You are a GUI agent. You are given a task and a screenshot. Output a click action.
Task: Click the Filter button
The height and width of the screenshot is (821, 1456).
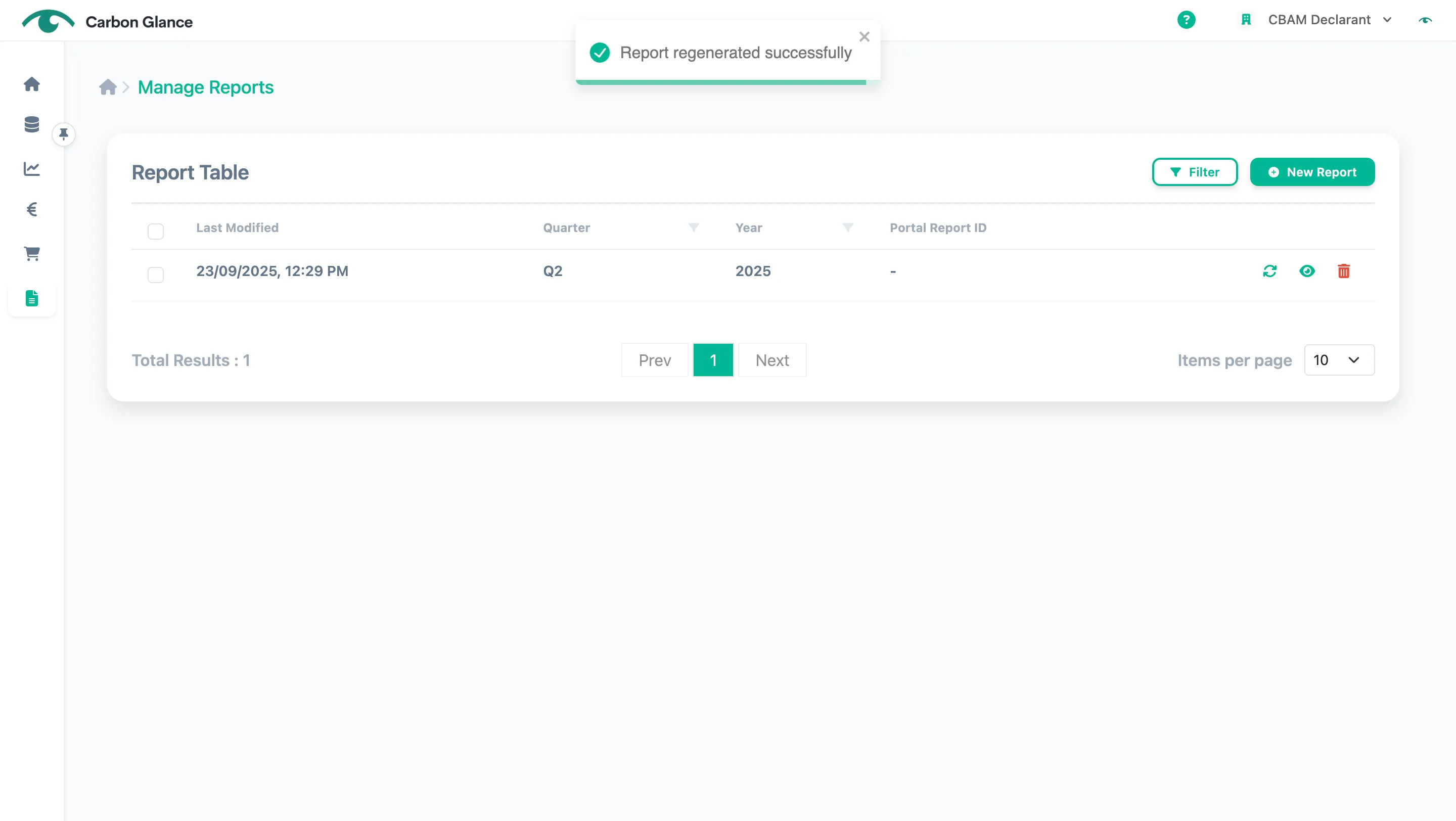(x=1194, y=172)
